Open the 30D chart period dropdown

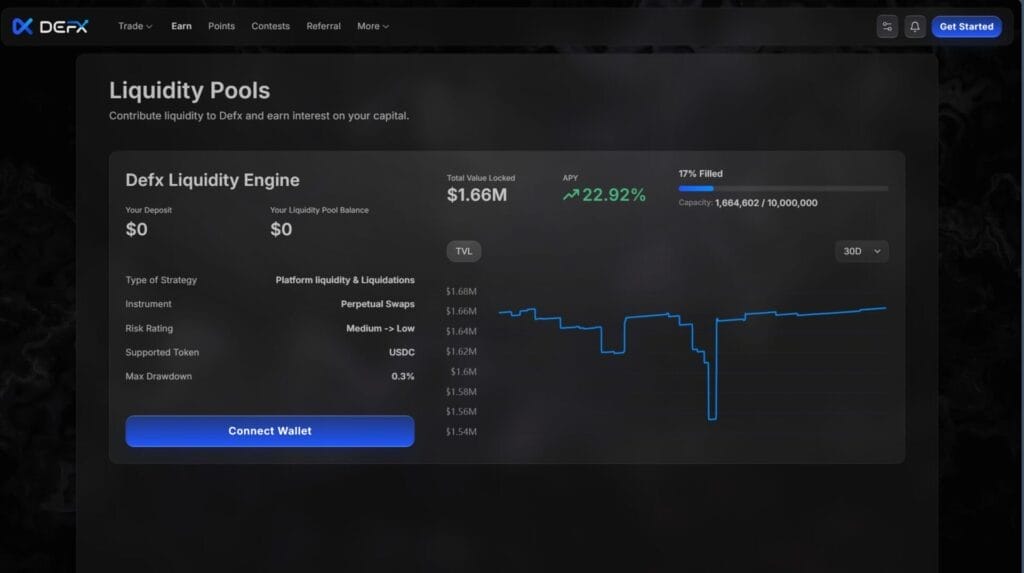(x=861, y=251)
